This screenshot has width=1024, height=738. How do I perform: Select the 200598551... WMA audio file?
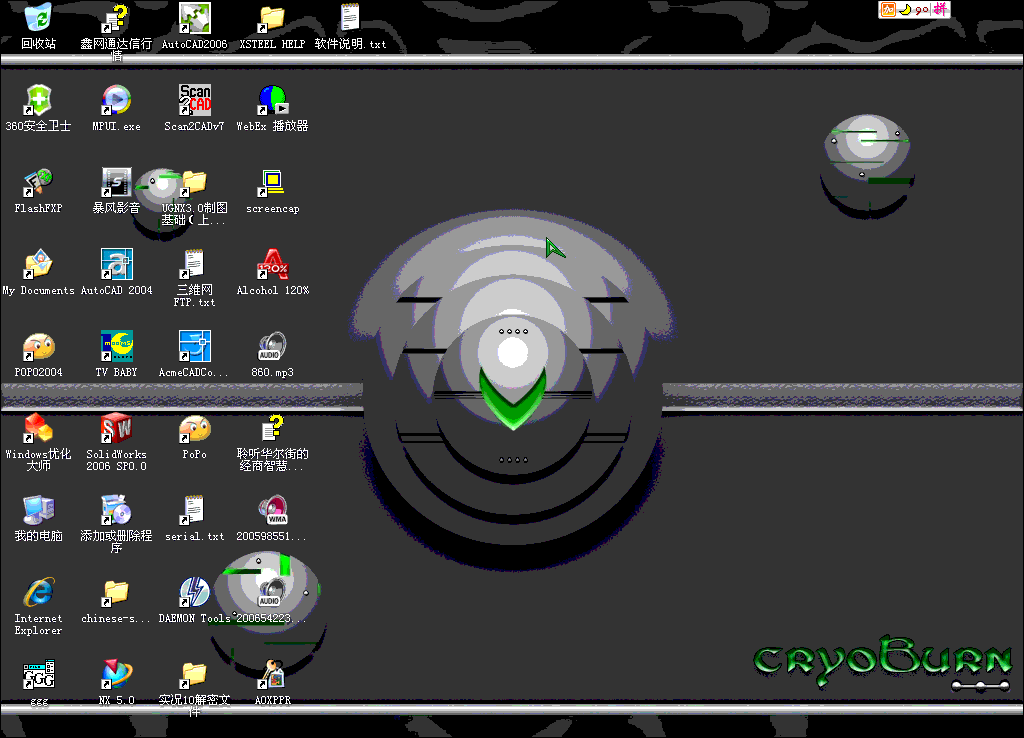pos(272,510)
